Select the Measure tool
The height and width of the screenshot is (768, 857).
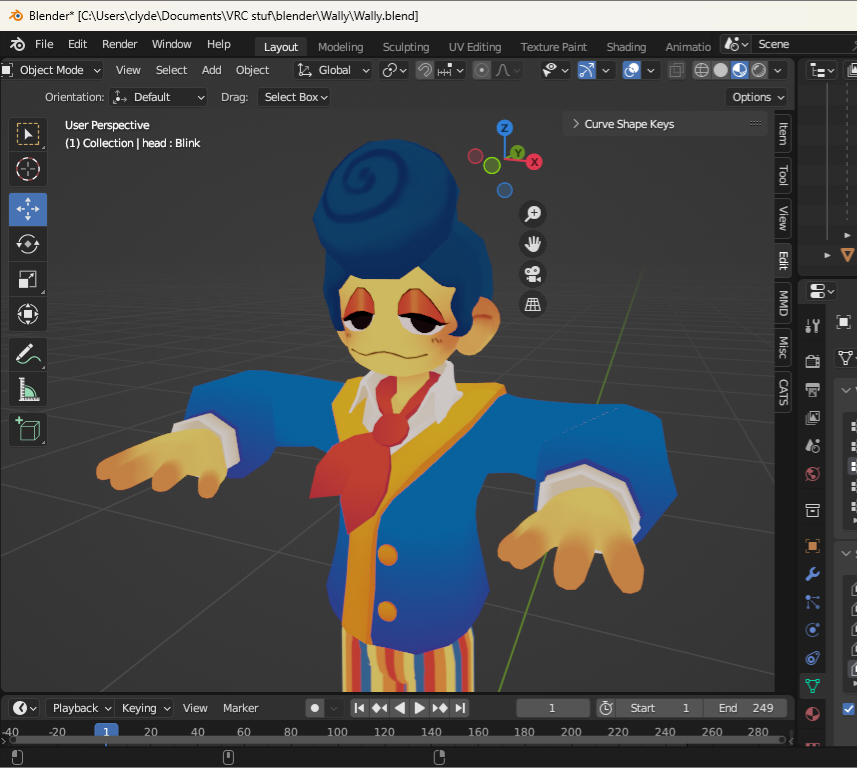[x=28, y=389]
